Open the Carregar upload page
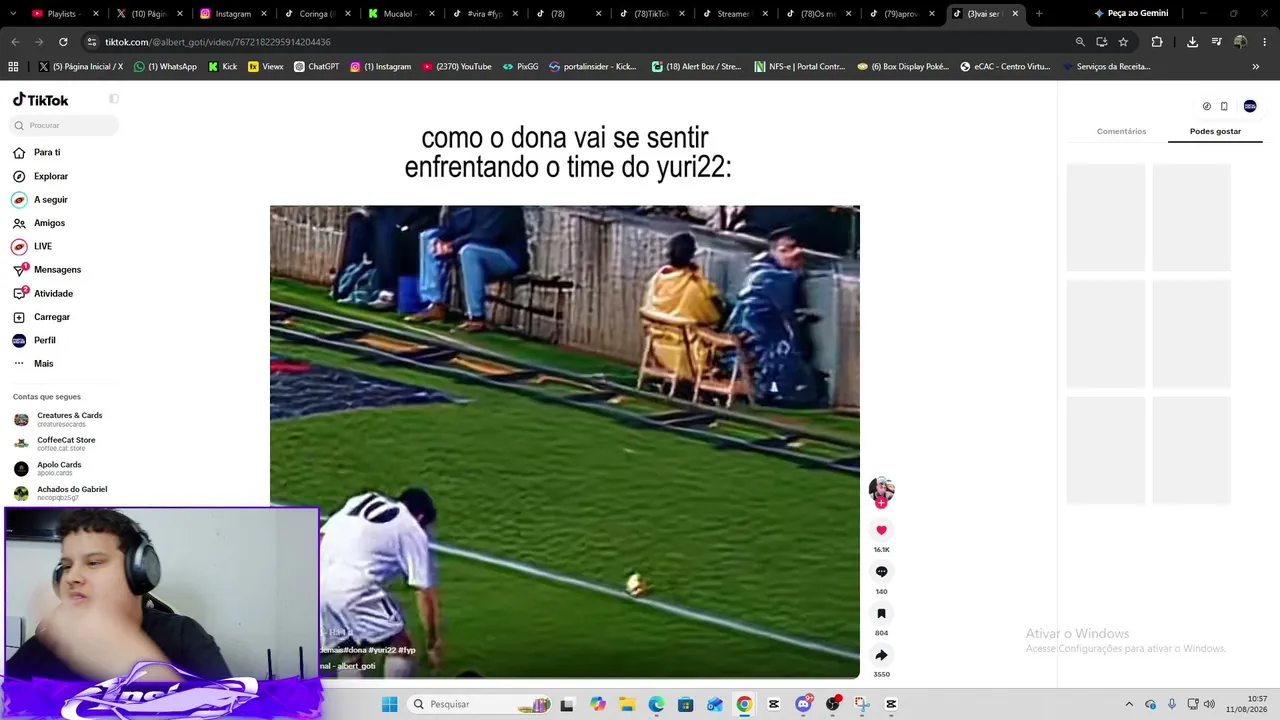Viewport: 1280px width, 720px height. click(x=51, y=317)
